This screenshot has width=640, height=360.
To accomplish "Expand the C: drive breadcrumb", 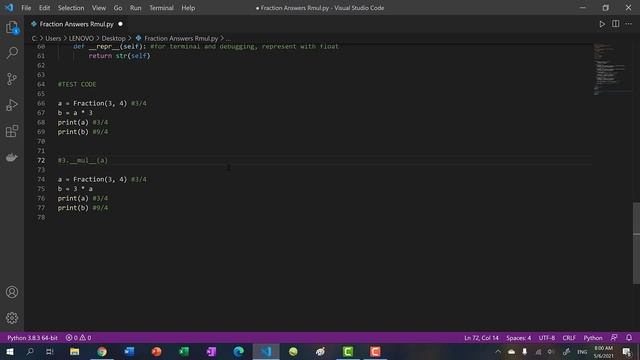I will [x=34, y=38].
